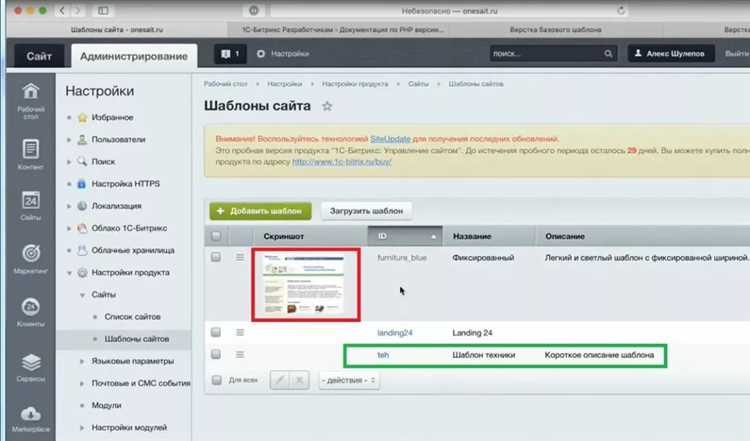
Task: Click the Добавить шаблон green button
Action: (261, 211)
